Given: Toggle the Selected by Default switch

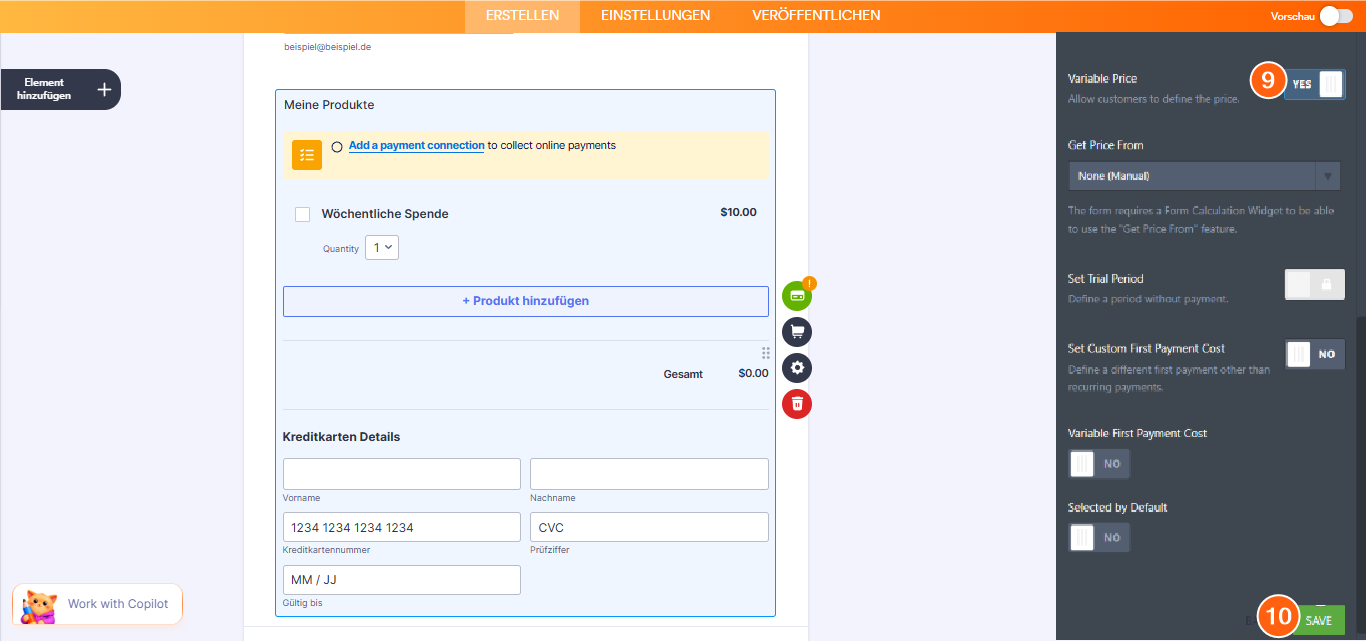Looking at the screenshot, I should tap(1099, 538).
